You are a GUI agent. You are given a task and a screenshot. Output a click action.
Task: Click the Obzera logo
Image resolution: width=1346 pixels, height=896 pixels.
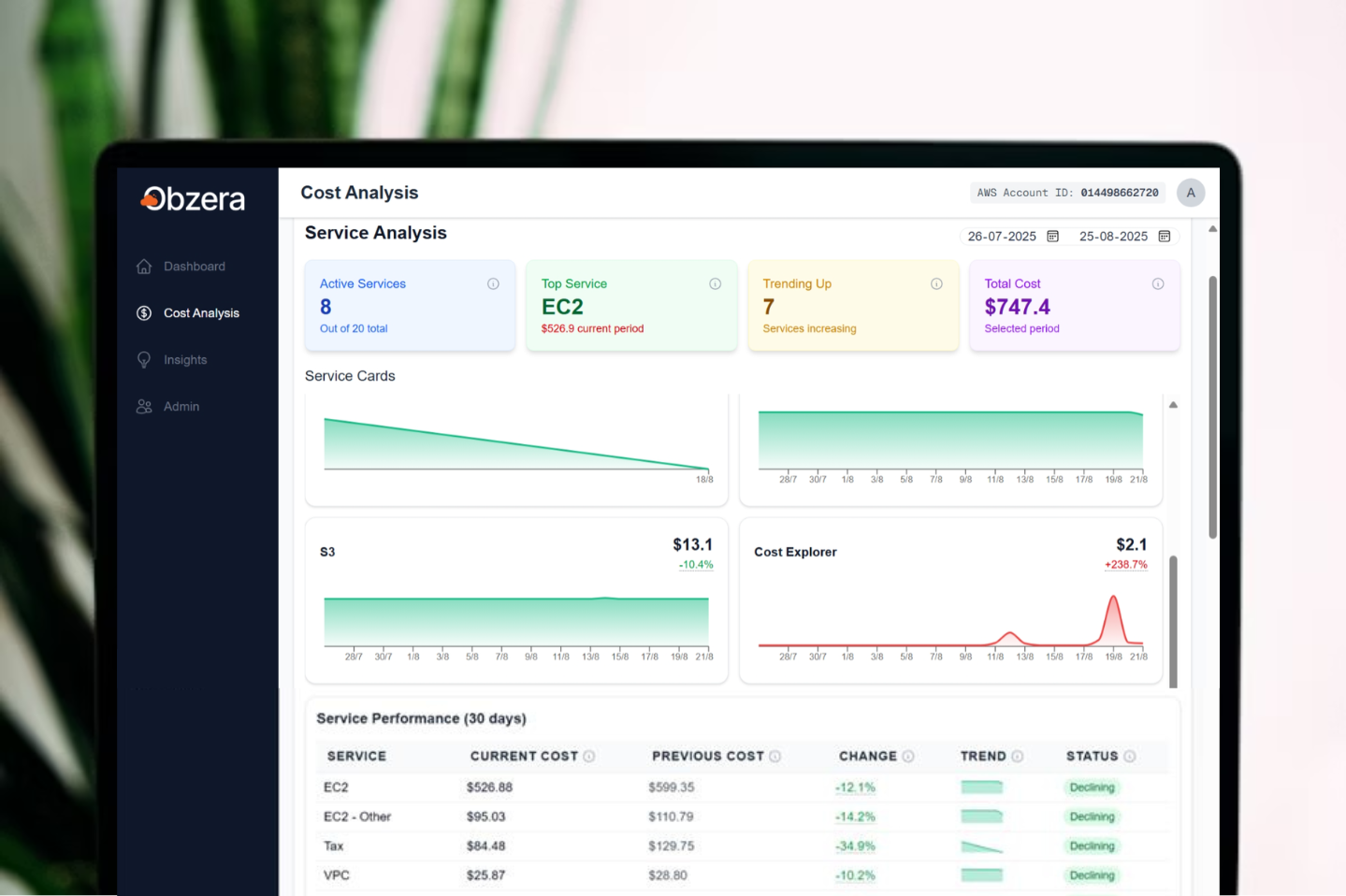point(194,199)
